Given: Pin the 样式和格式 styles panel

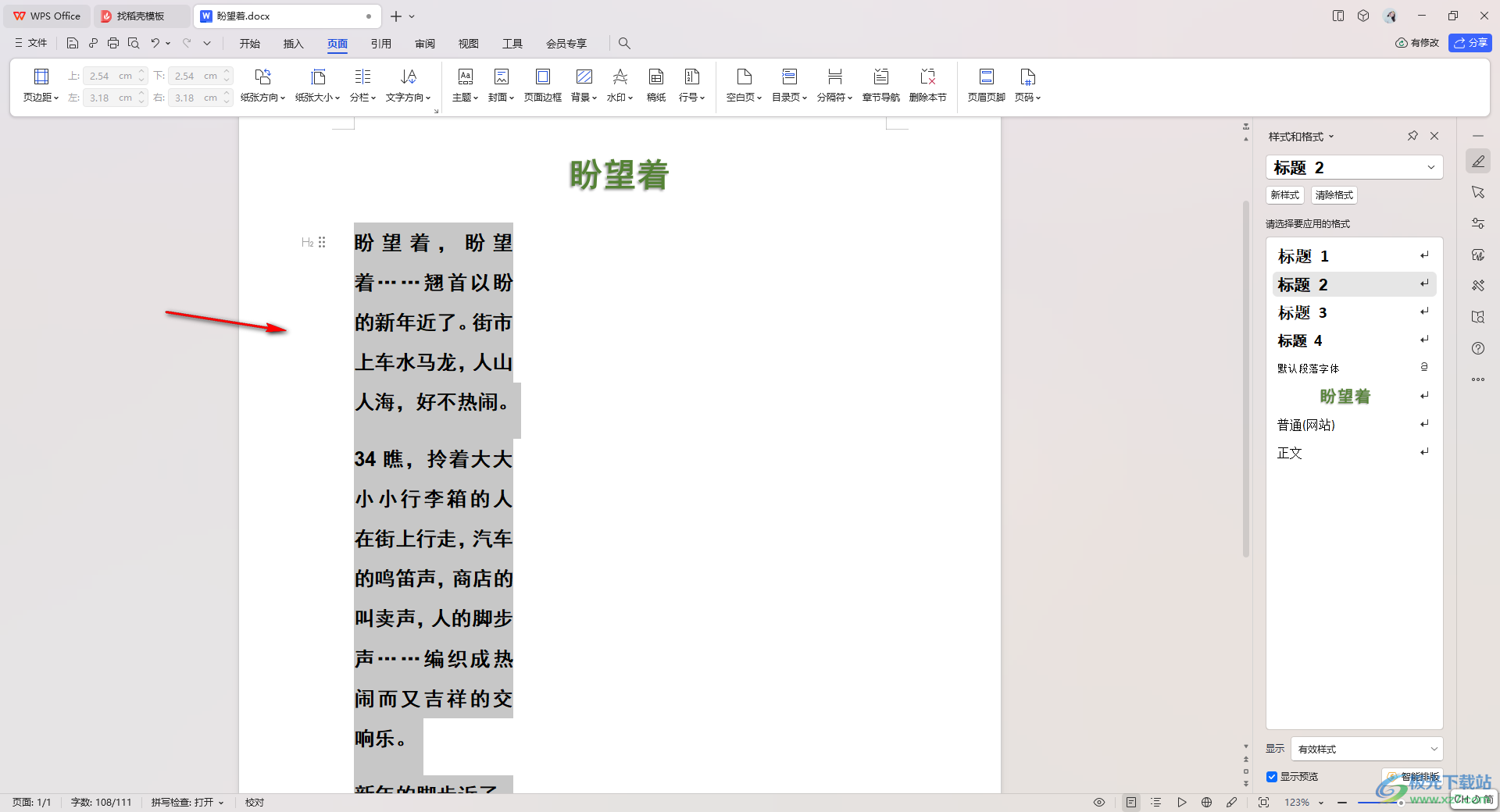Looking at the screenshot, I should [1412, 136].
